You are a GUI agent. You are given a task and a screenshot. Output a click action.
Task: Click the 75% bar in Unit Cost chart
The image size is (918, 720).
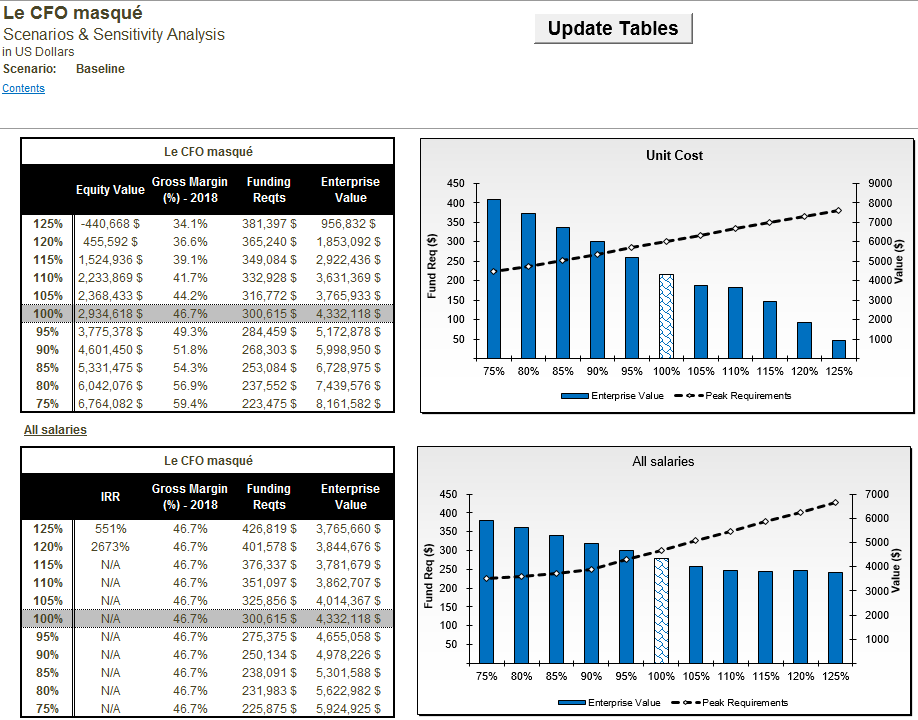point(493,279)
